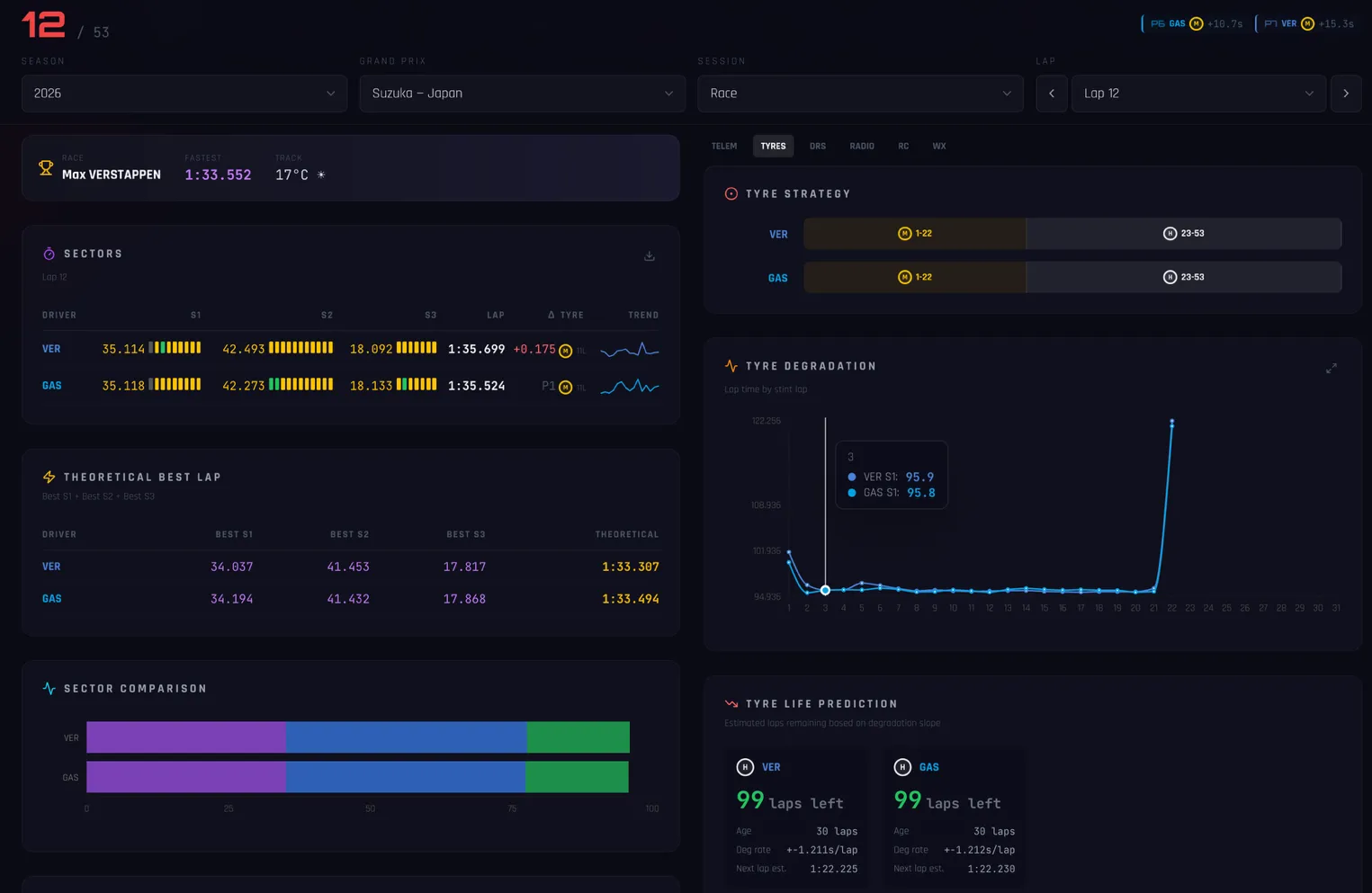Click VER's blue segment in Sector Comparison
The width and height of the screenshot is (1372, 893).
[x=407, y=737]
